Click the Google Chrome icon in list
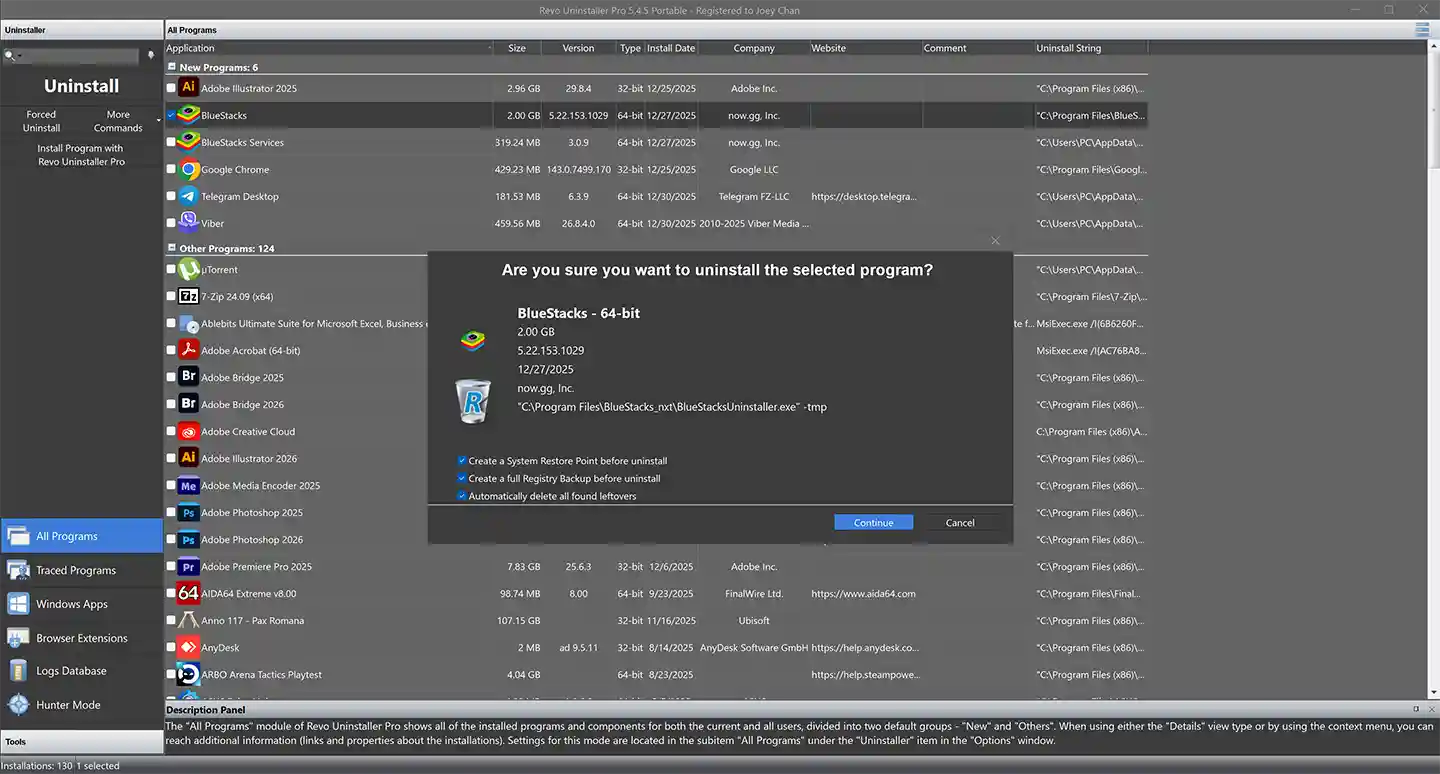1440x774 pixels. pyautogui.click(x=188, y=169)
